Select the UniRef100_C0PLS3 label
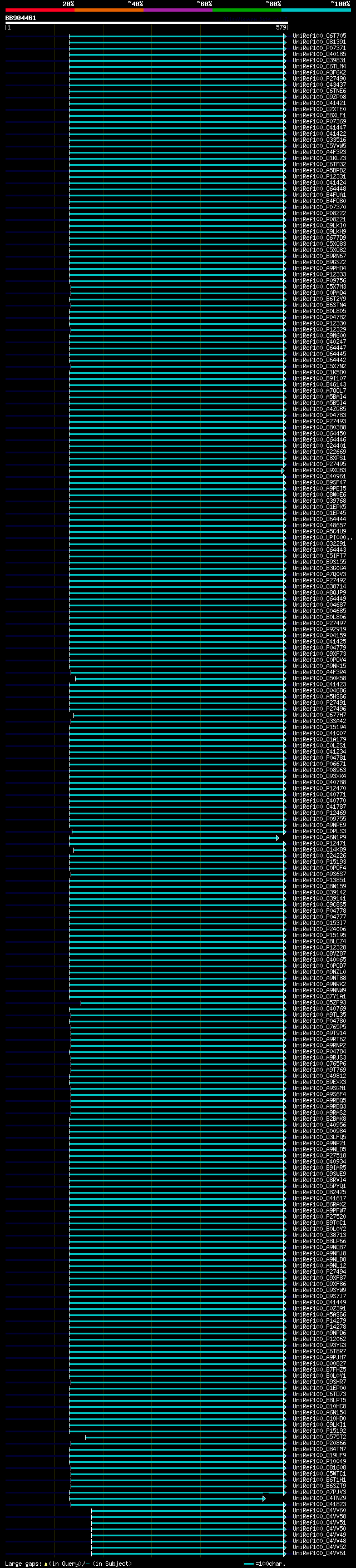The image size is (356, 1568). [319, 832]
